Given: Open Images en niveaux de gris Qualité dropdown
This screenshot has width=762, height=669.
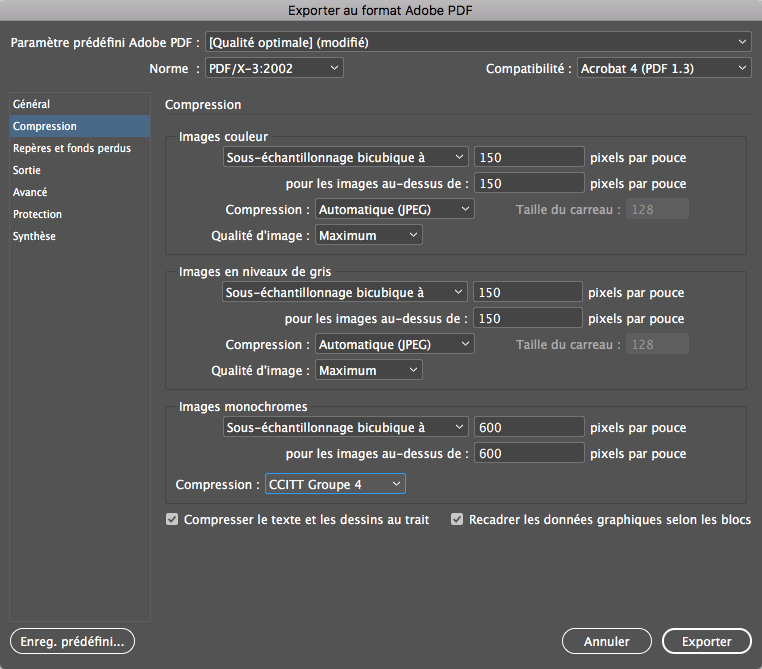Looking at the screenshot, I should [x=369, y=370].
